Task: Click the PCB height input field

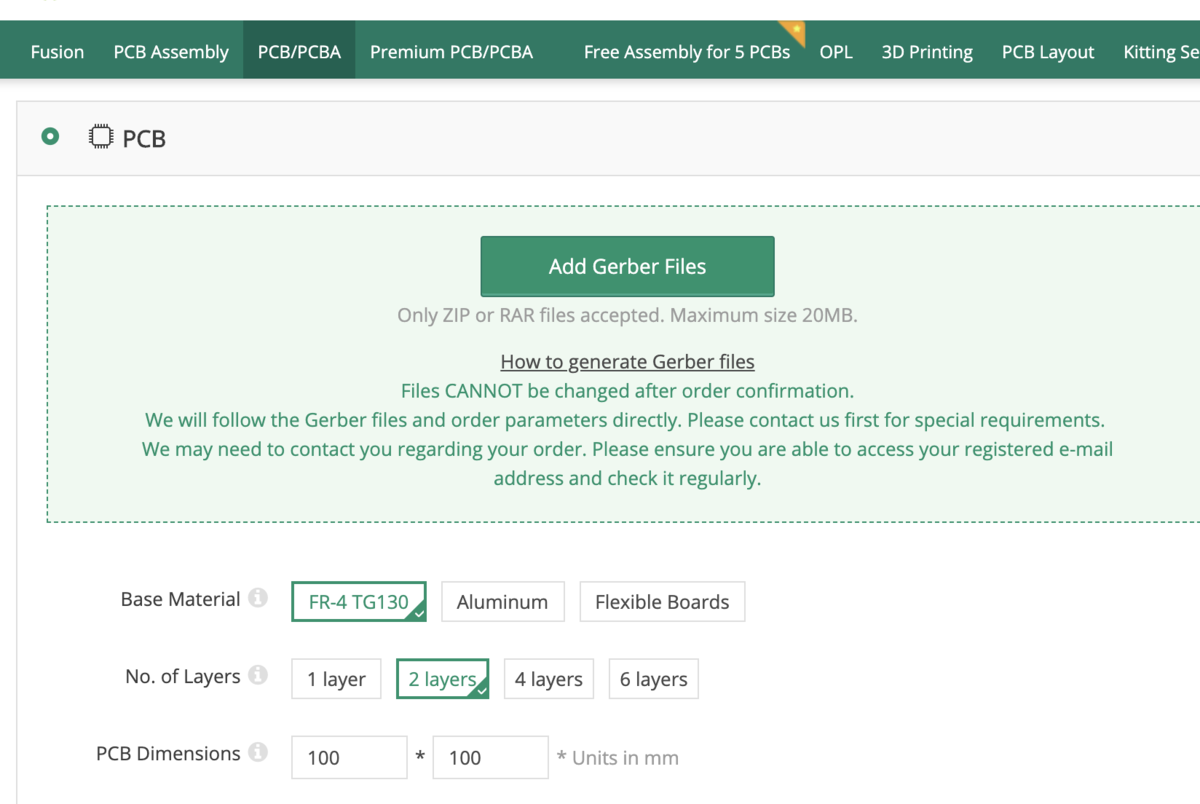Action: pos(490,757)
